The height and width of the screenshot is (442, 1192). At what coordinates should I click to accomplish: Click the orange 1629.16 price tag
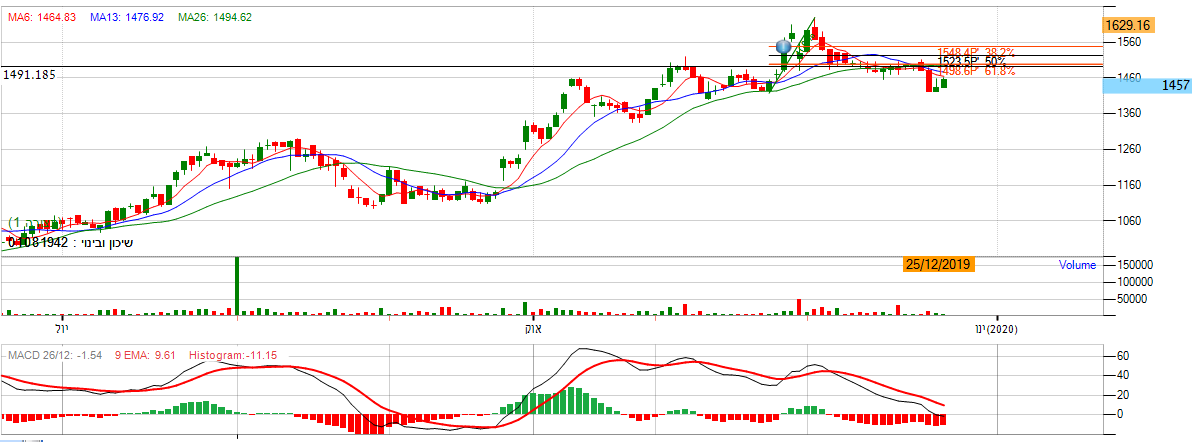(1128, 25)
